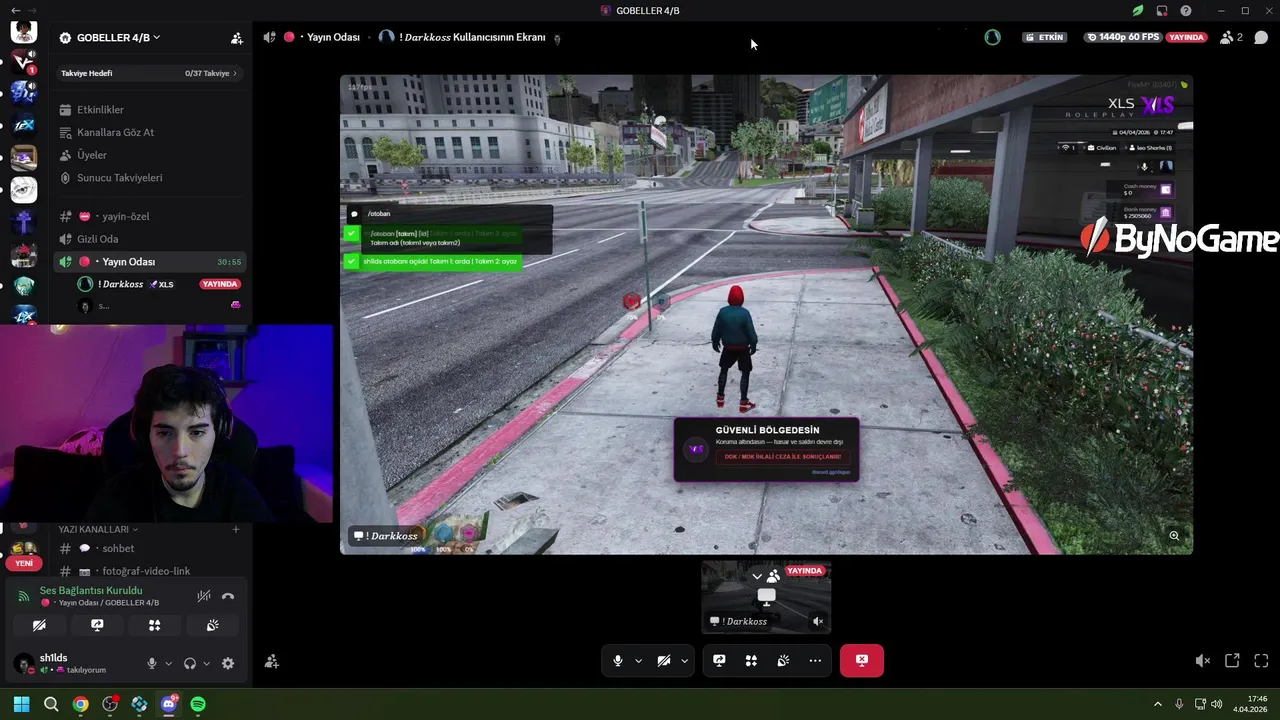Screen dimensions: 1280x720
Task: Deafen with the headphones icon
Action: click(190, 663)
